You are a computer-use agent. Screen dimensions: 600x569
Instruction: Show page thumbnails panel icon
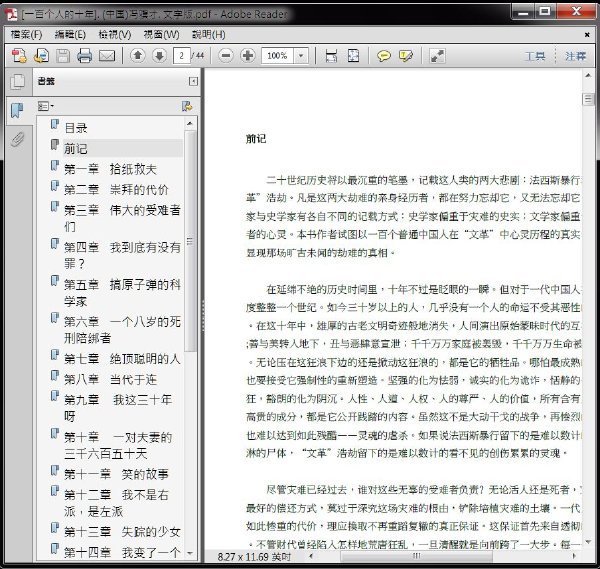(18, 82)
